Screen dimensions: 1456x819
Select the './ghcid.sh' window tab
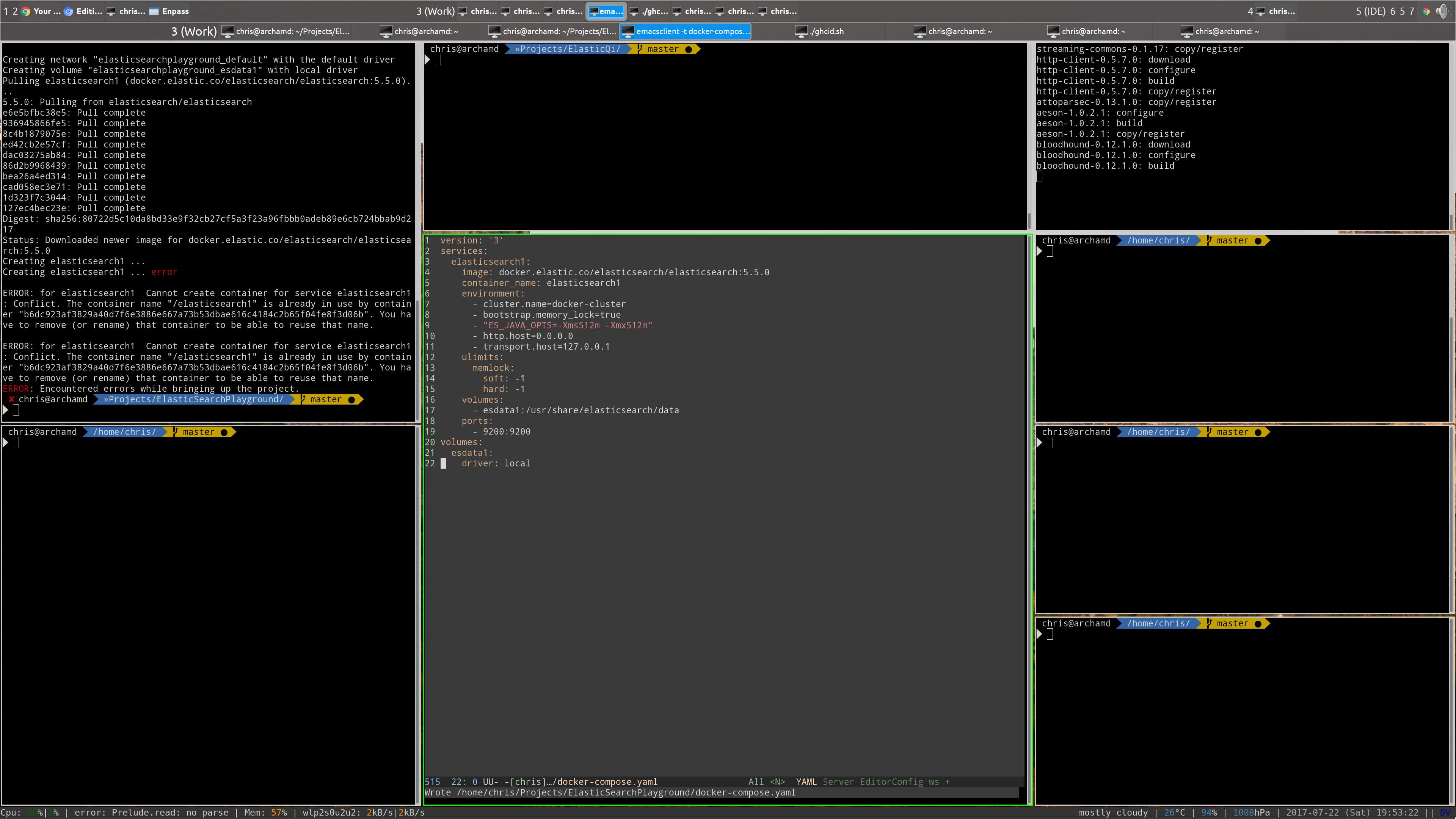827,31
